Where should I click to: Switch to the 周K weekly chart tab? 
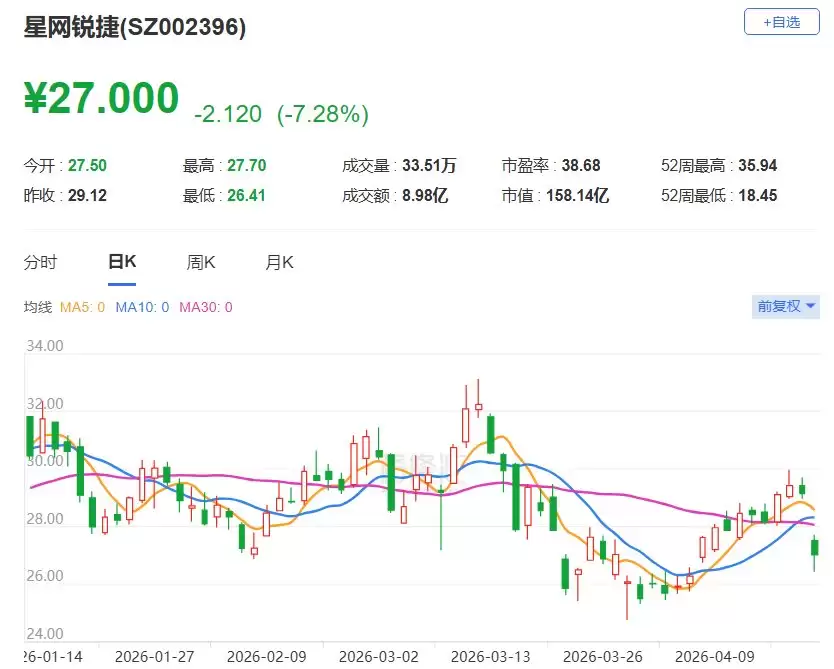pyautogui.click(x=200, y=261)
